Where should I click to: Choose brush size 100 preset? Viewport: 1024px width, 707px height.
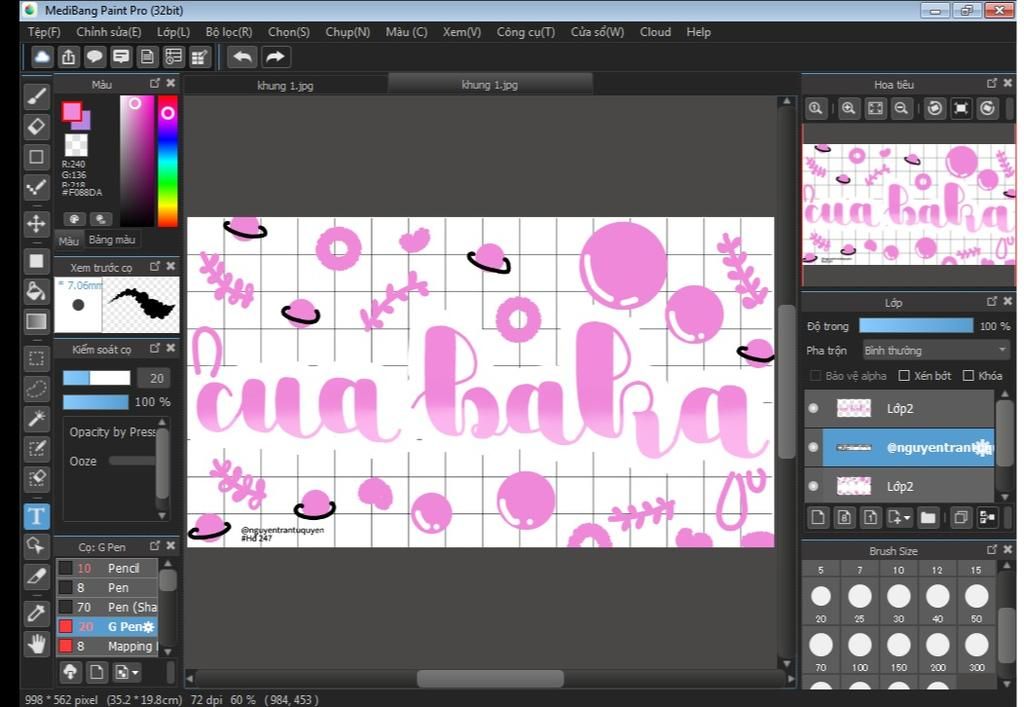(859, 643)
